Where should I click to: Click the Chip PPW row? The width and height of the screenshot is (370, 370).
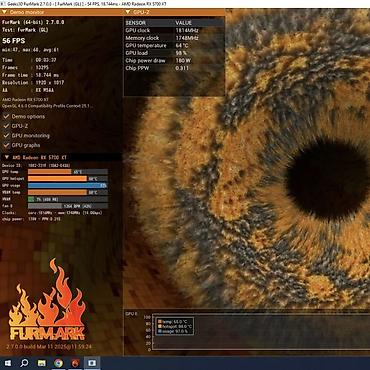(174, 68)
